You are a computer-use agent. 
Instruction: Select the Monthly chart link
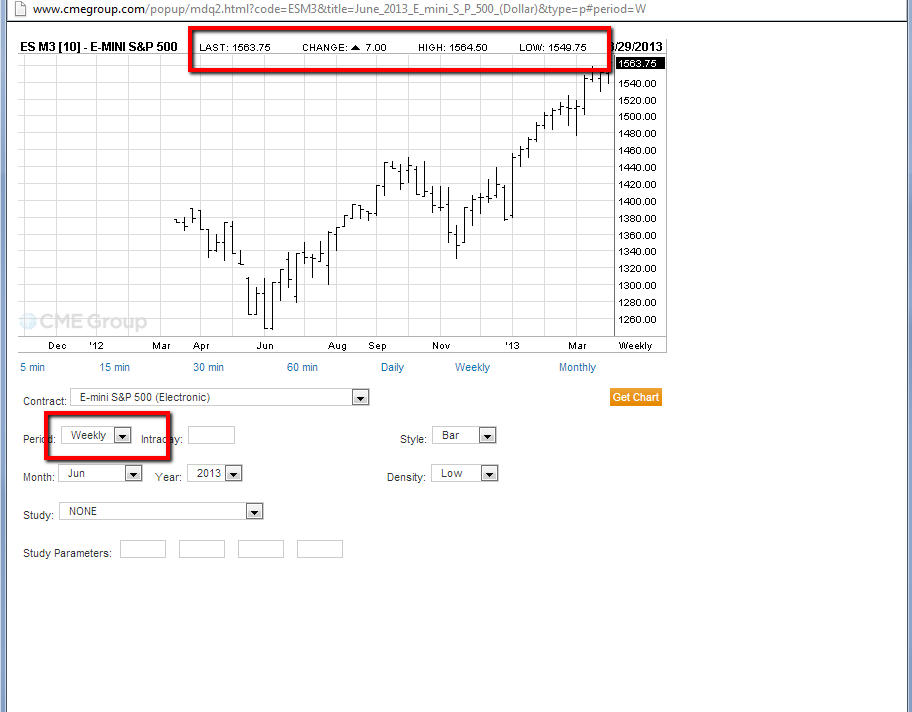[578, 367]
